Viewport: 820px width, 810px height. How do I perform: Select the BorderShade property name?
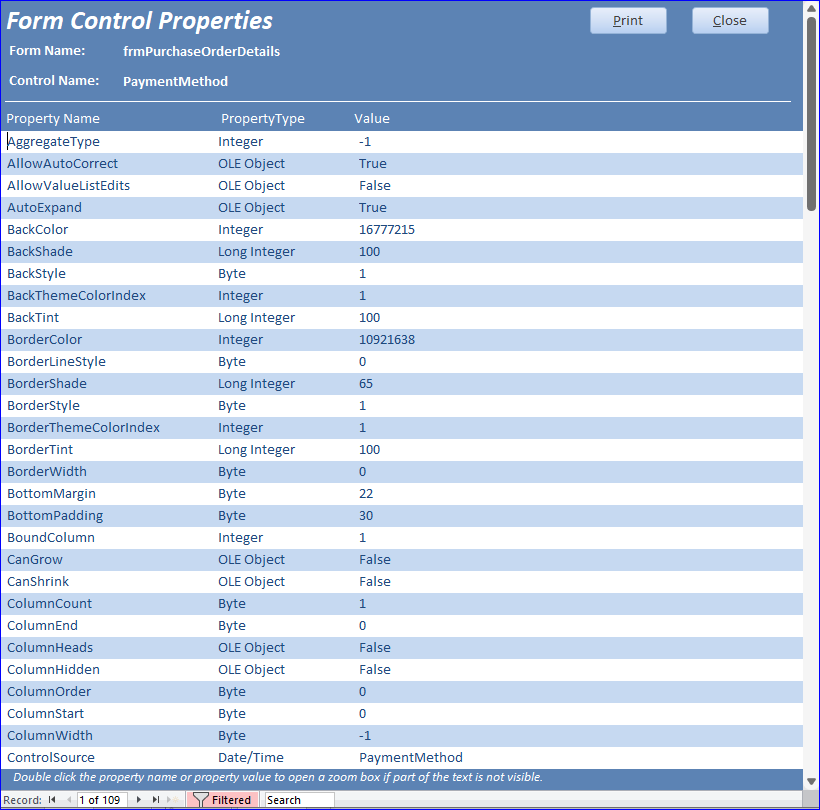pyautogui.click(x=47, y=383)
